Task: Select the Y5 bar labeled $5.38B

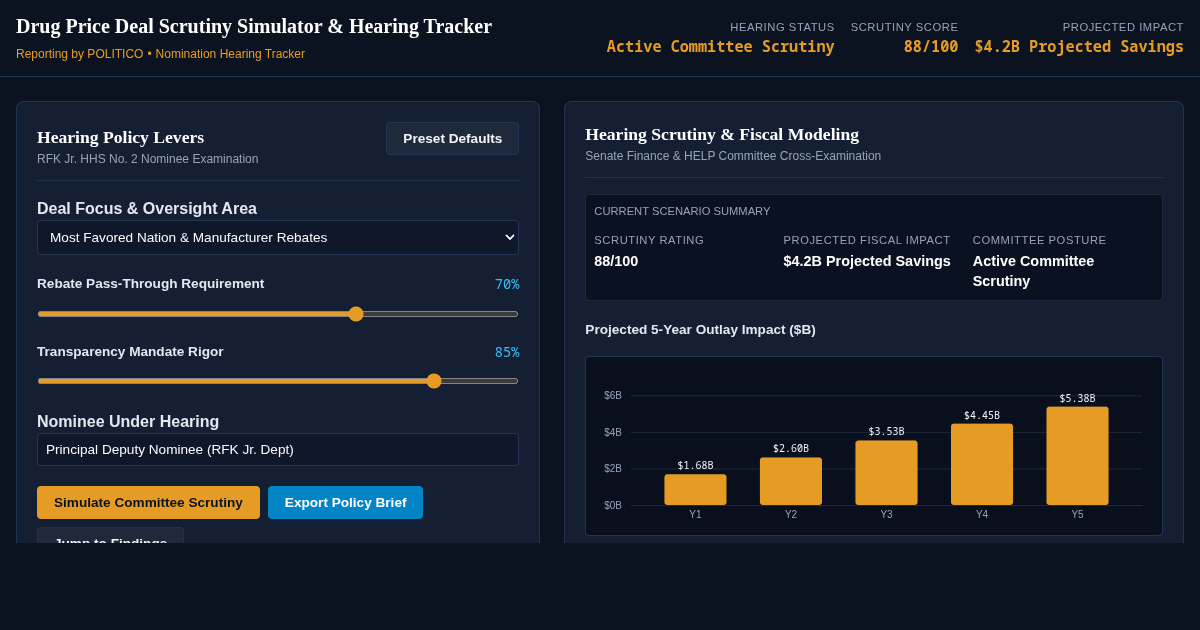Action: (1077, 456)
